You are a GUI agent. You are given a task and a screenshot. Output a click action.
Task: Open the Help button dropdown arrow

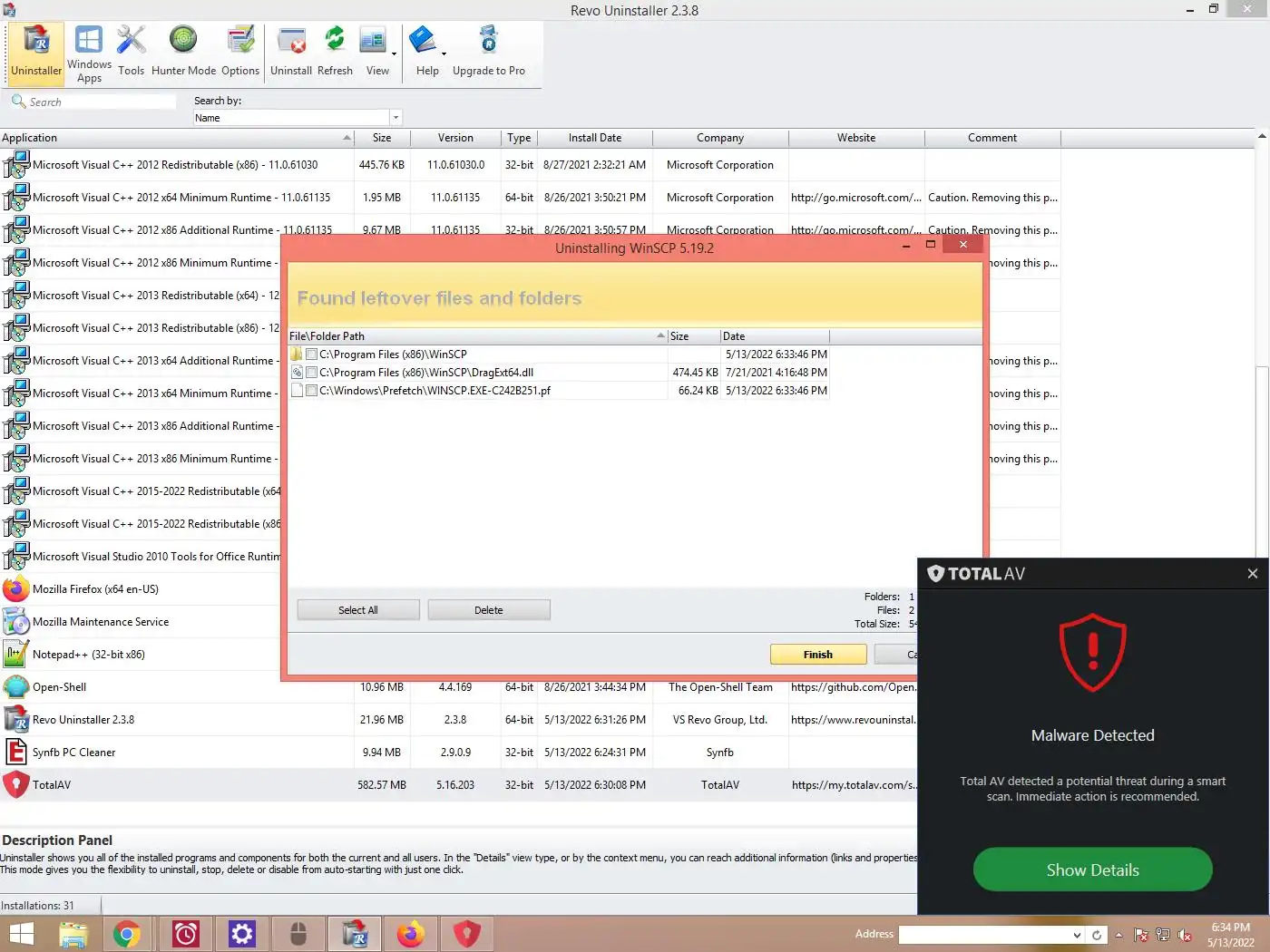pos(444,53)
